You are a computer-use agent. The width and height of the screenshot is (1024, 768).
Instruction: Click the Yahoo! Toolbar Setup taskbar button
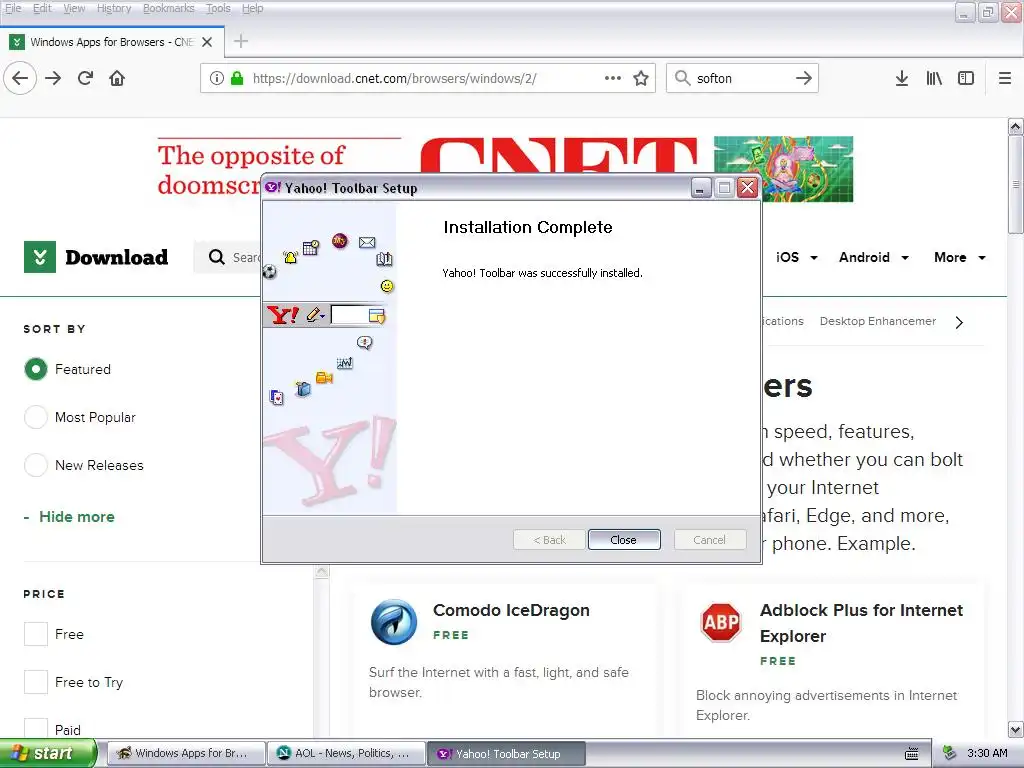point(506,754)
